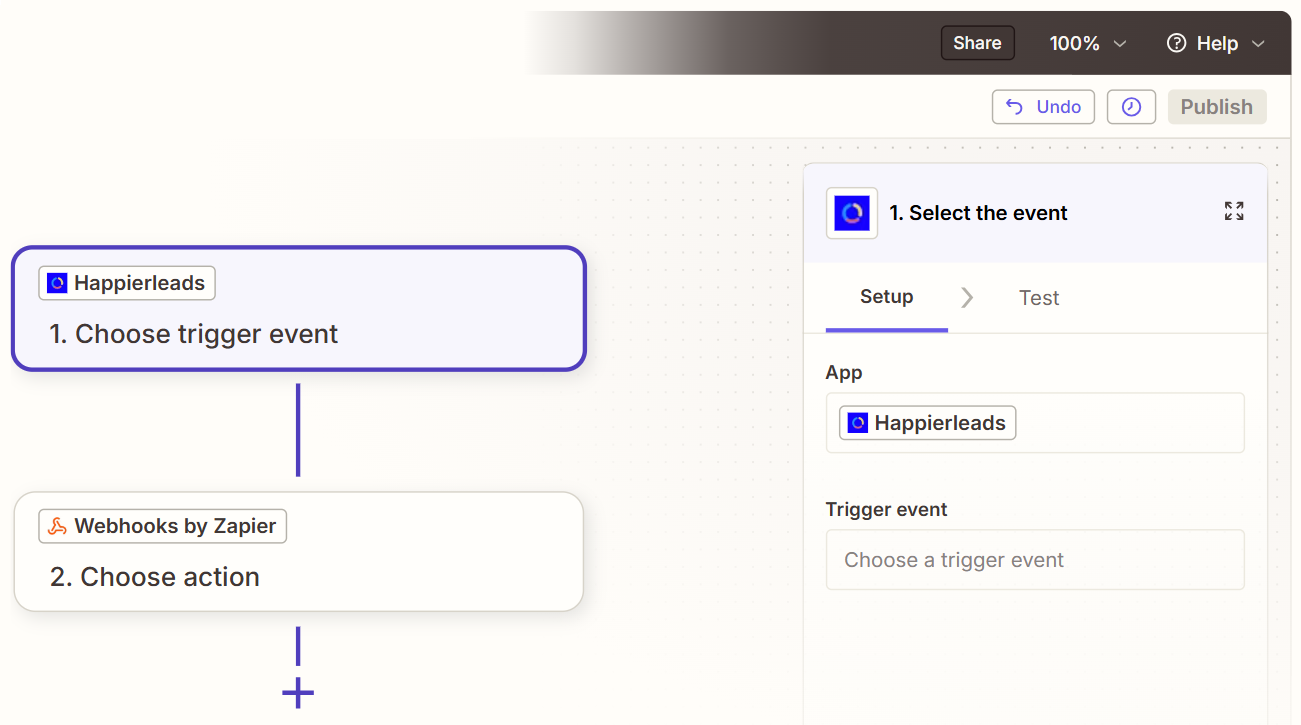
Task: Click the Undo button
Action: pyautogui.click(x=1043, y=107)
